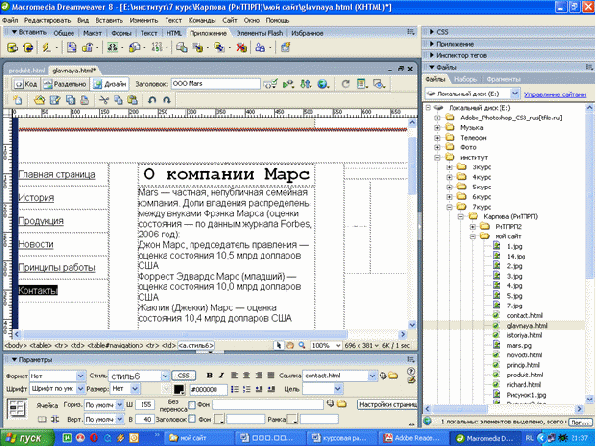Switch to the produkt.html document tab
The image size is (596, 447).
point(27,70)
